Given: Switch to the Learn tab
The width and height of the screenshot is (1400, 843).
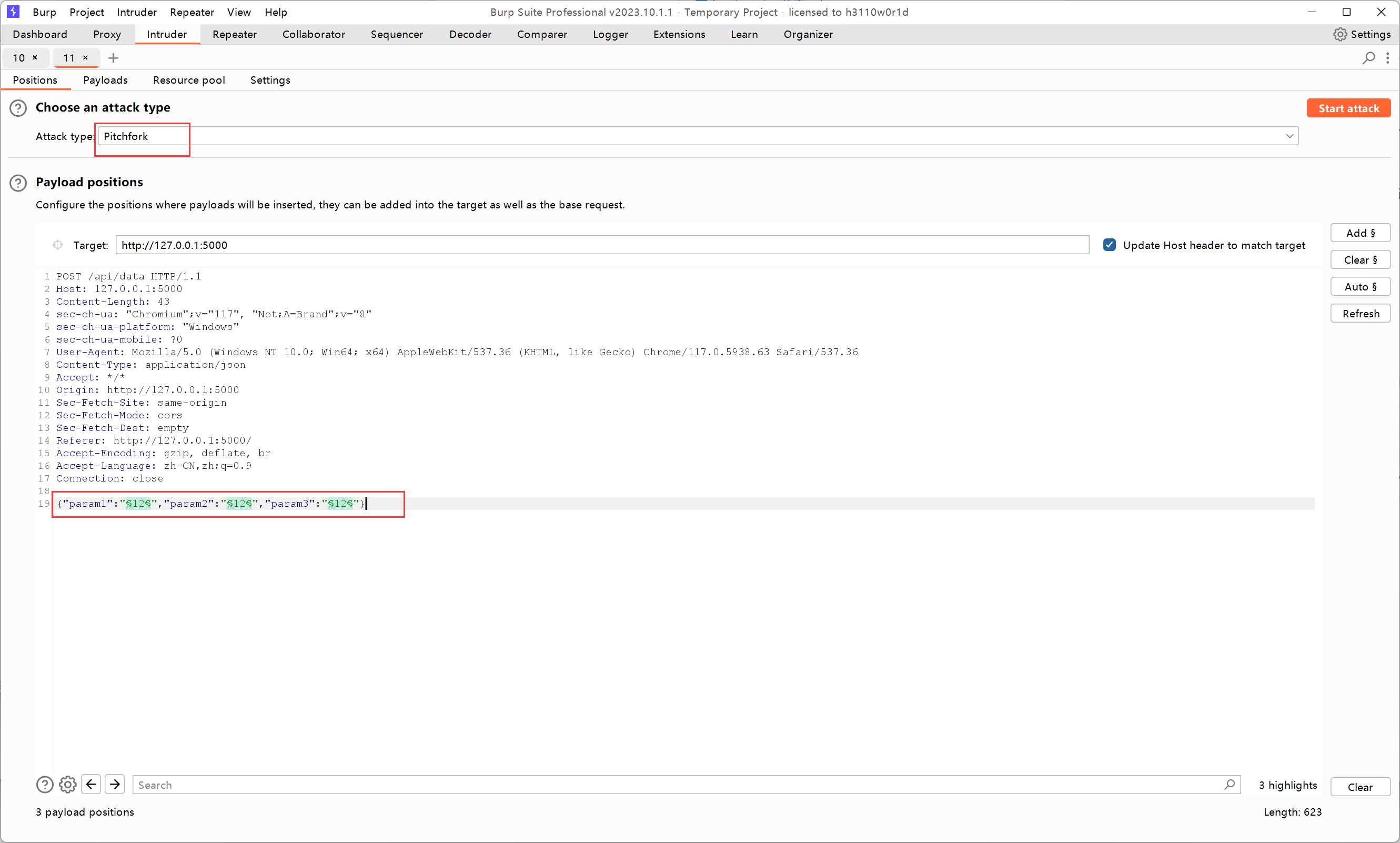Looking at the screenshot, I should click(x=744, y=34).
